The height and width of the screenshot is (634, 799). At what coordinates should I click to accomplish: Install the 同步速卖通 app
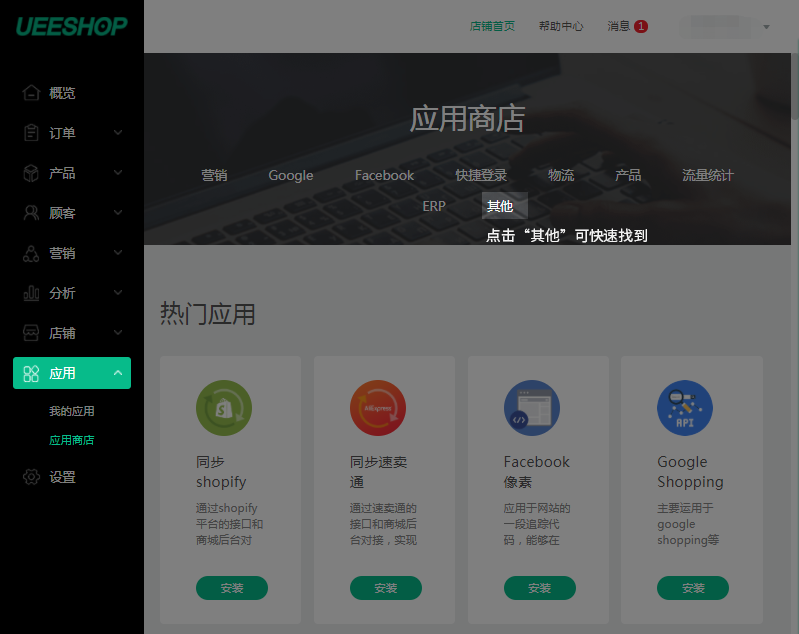(x=386, y=588)
